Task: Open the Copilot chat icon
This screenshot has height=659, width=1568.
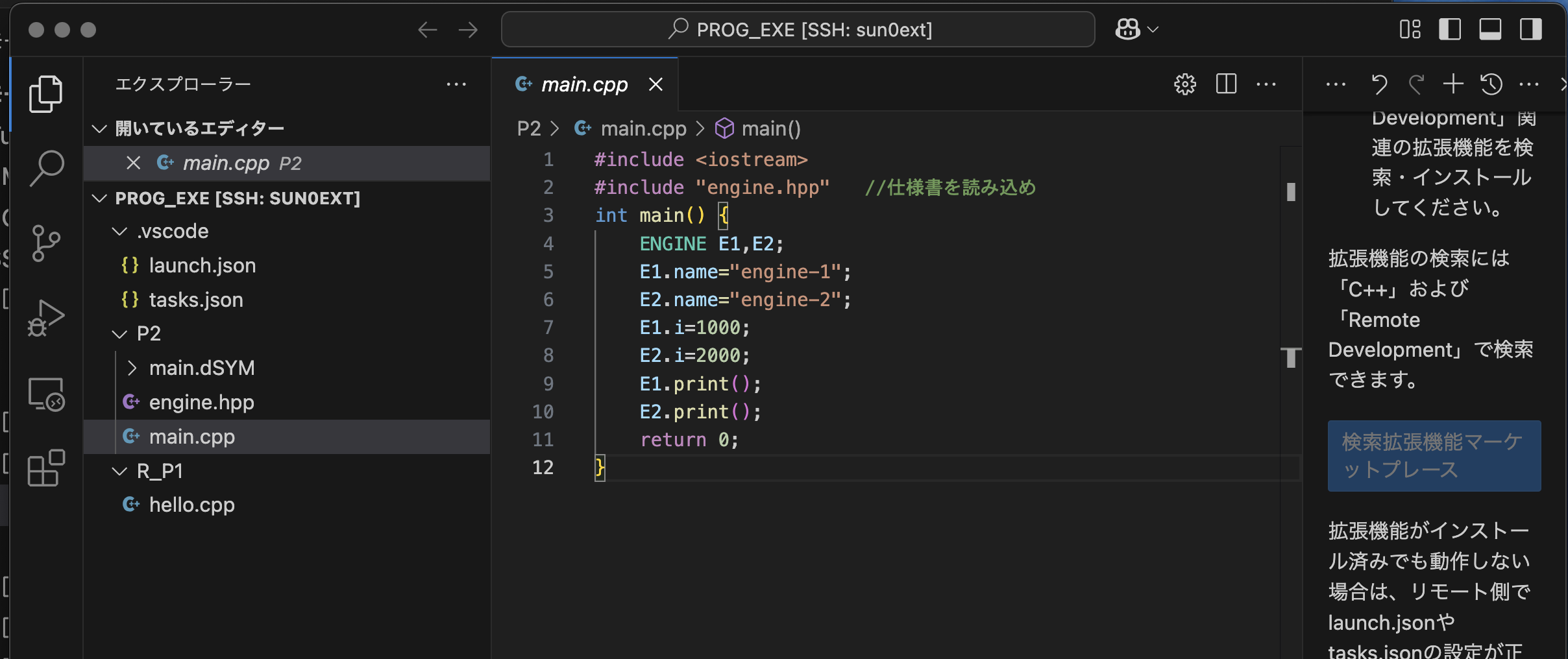Action: (x=1127, y=29)
